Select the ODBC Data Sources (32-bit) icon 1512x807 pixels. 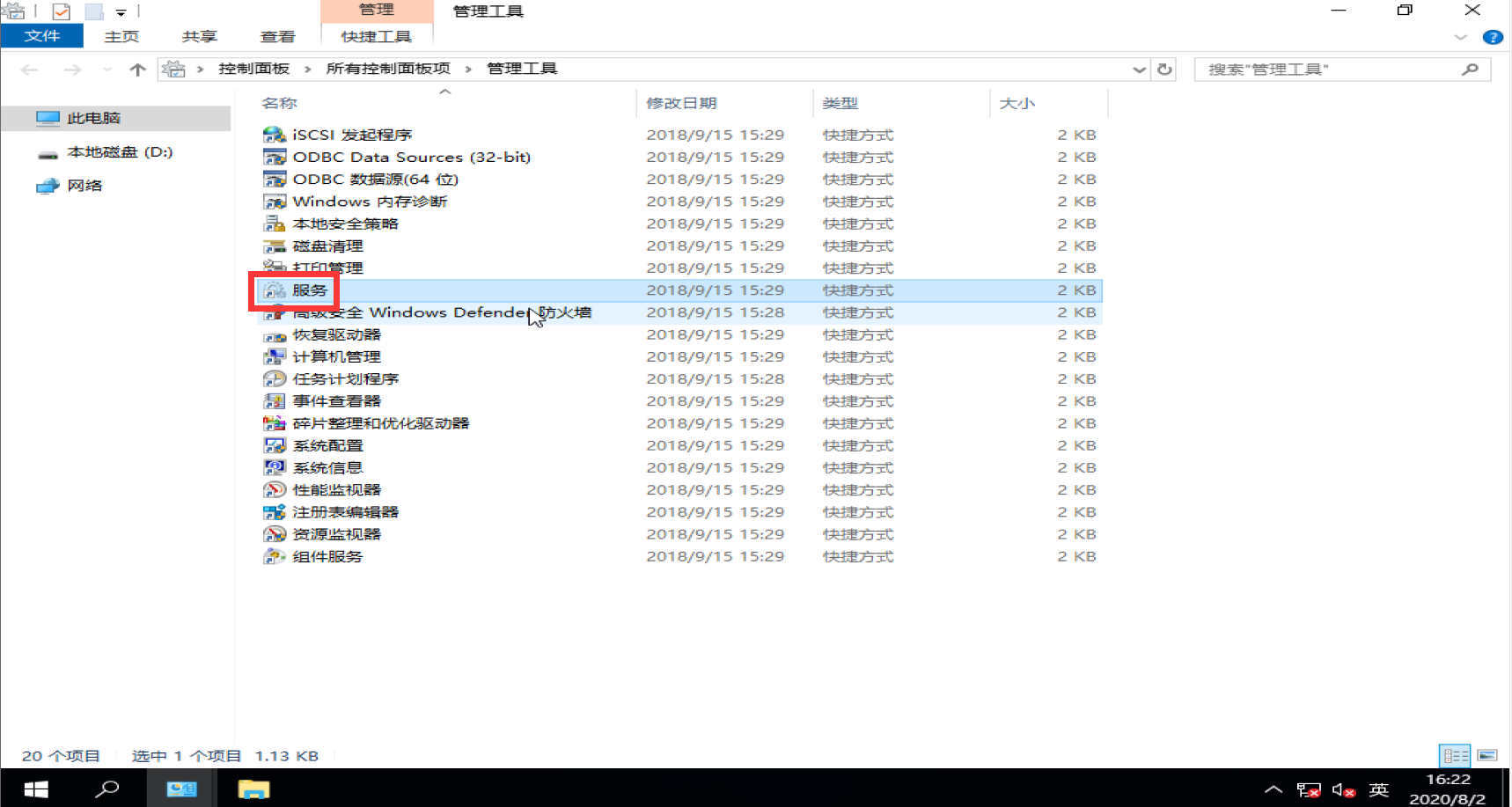pyautogui.click(x=275, y=157)
